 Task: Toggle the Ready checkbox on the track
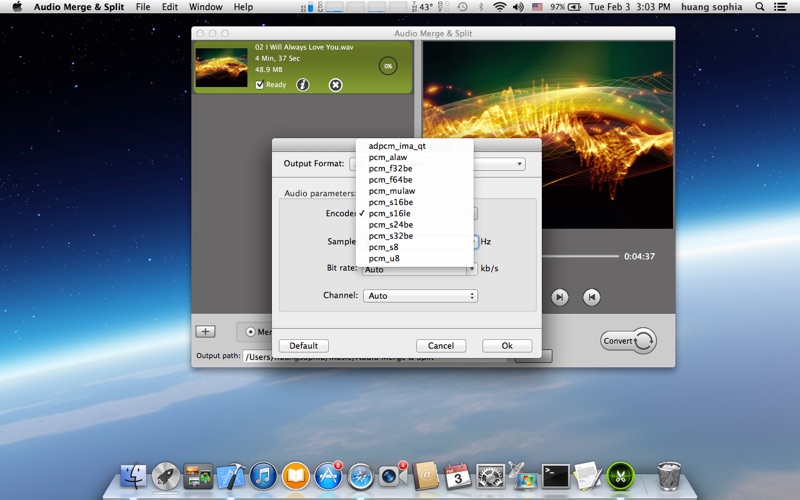pyautogui.click(x=260, y=85)
